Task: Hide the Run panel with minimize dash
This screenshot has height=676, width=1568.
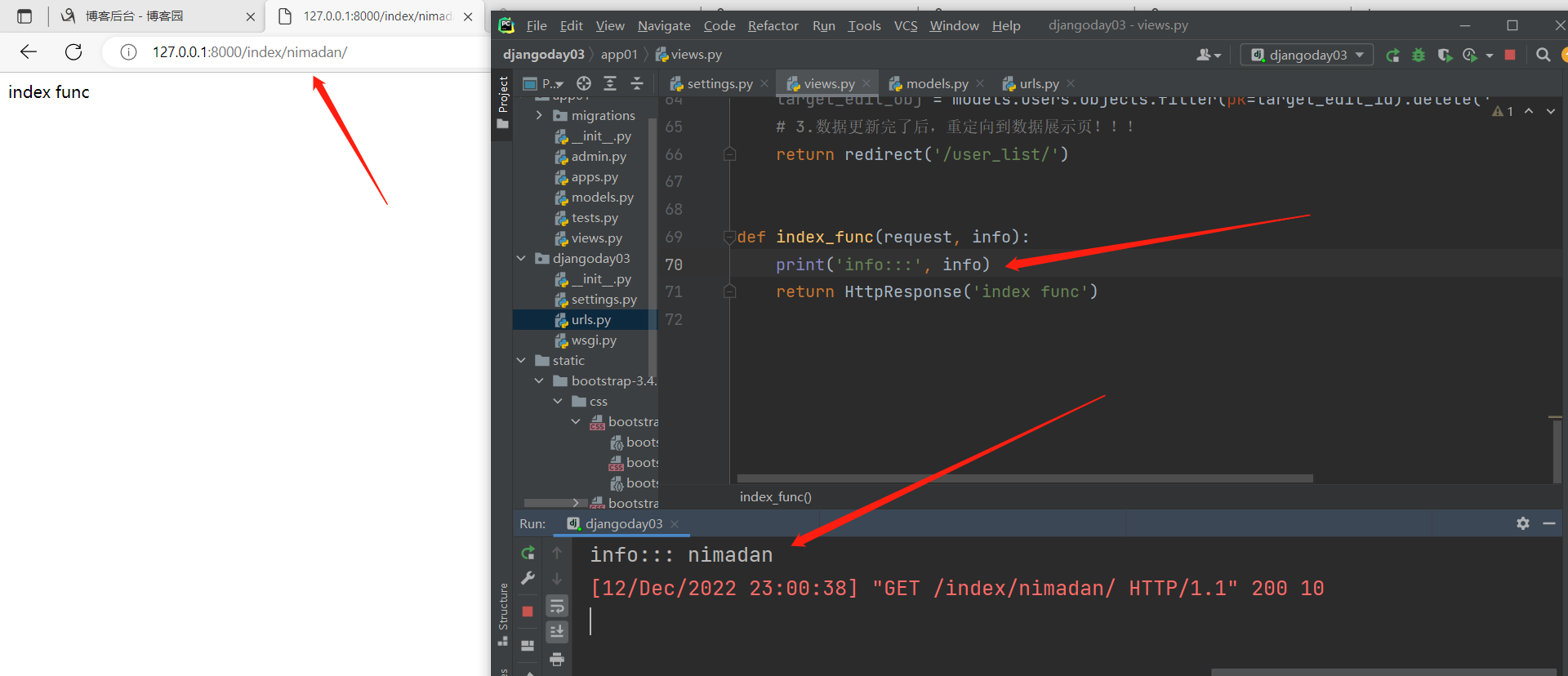Action: click(1549, 523)
